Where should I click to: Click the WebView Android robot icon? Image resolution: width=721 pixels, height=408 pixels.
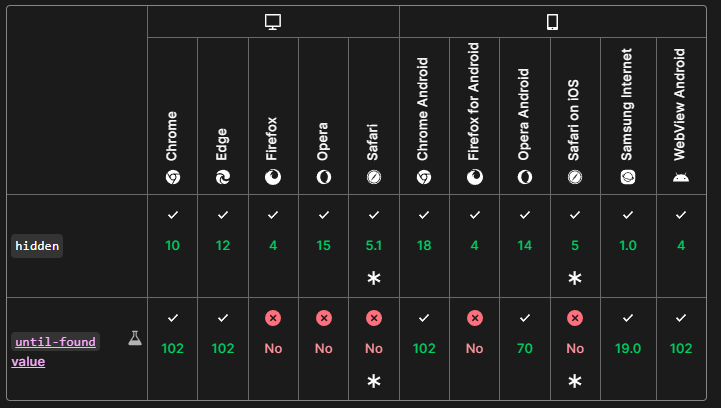tap(681, 177)
